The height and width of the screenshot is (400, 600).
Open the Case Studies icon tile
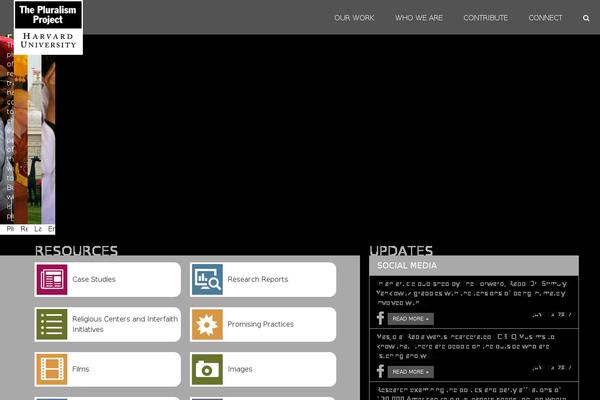[x=52, y=279]
